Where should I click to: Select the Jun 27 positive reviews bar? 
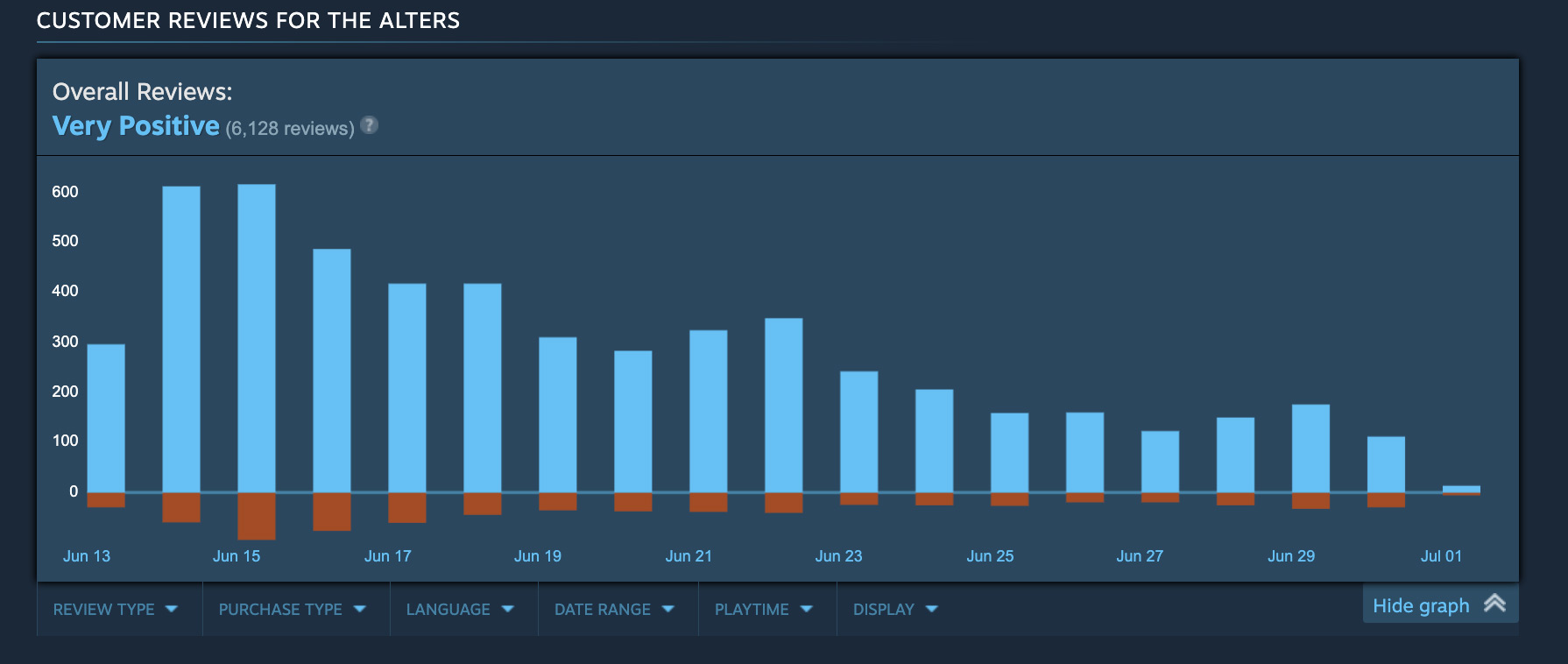point(1161,462)
